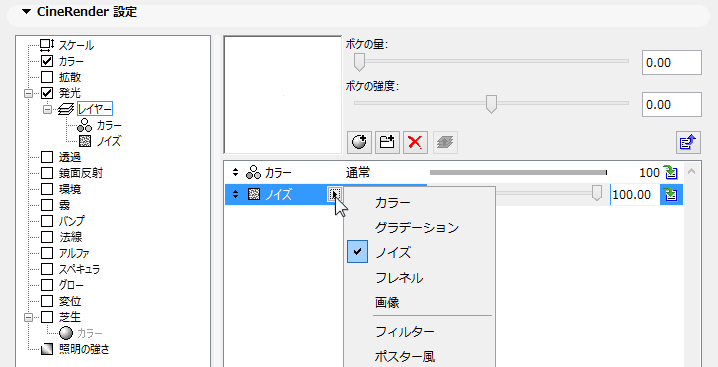Enable the 鏡面反射 channel checkbox
This screenshot has height=367, width=718.
[x=47, y=173]
